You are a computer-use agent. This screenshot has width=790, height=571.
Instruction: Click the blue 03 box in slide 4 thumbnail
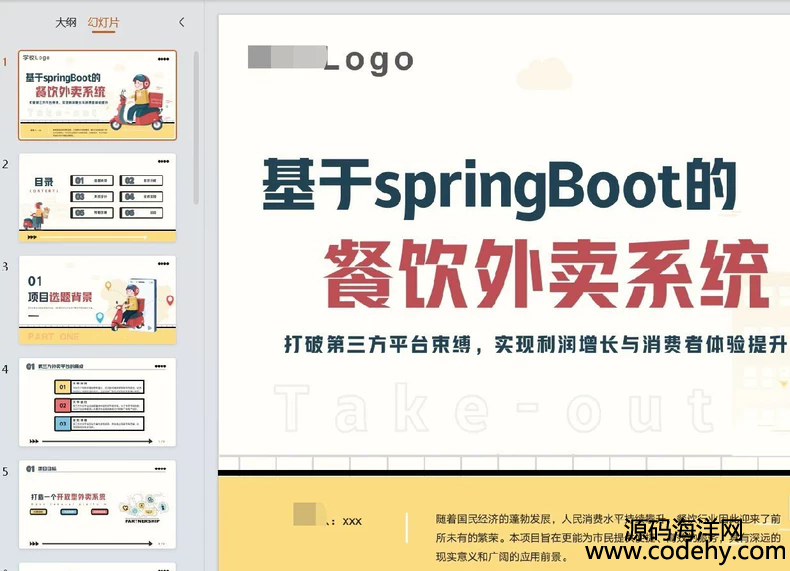pyautogui.click(x=62, y=423)
